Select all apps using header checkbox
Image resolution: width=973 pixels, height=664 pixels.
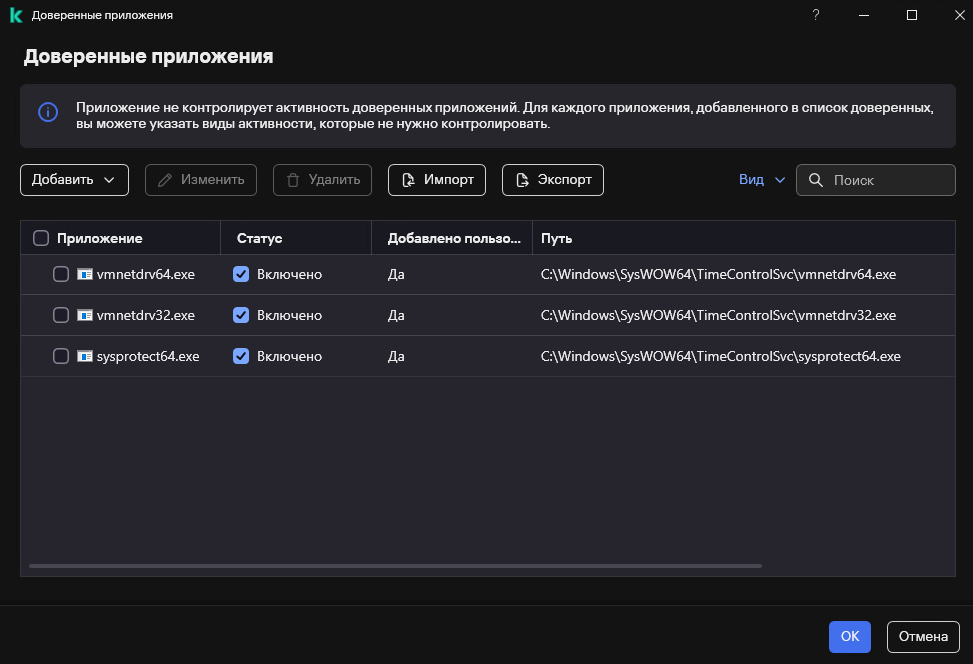pyautogui.click(x=41, y=238)
